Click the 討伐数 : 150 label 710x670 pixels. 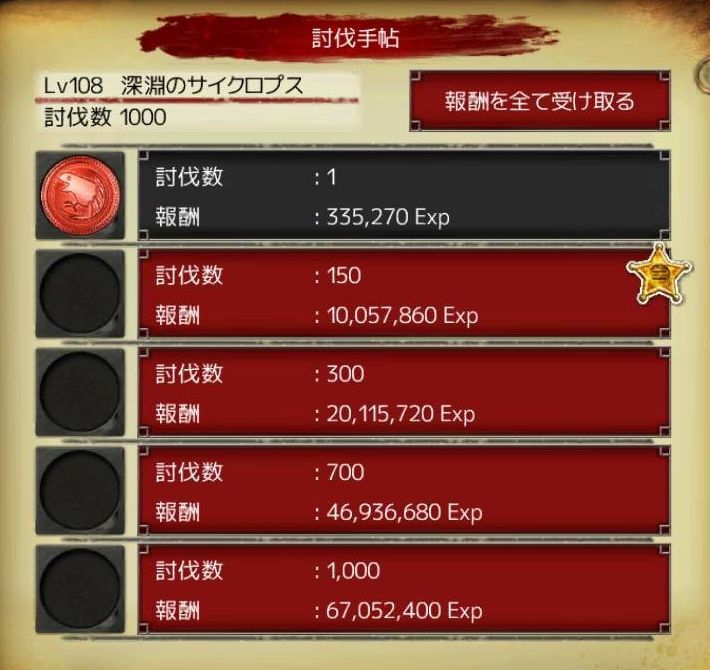click(x=258, y=275)
